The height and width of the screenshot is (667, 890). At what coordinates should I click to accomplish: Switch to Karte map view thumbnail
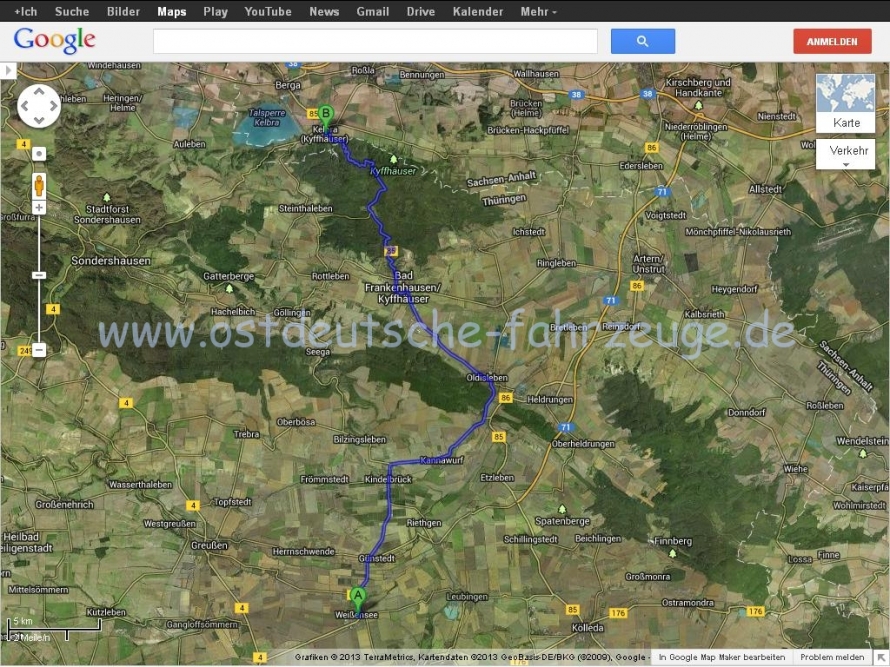coord(845,103)
